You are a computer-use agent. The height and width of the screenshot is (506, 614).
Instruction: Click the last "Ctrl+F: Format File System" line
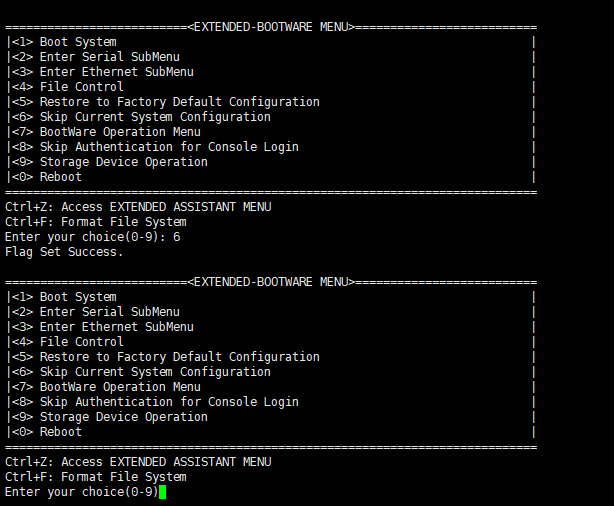[95, 477]
